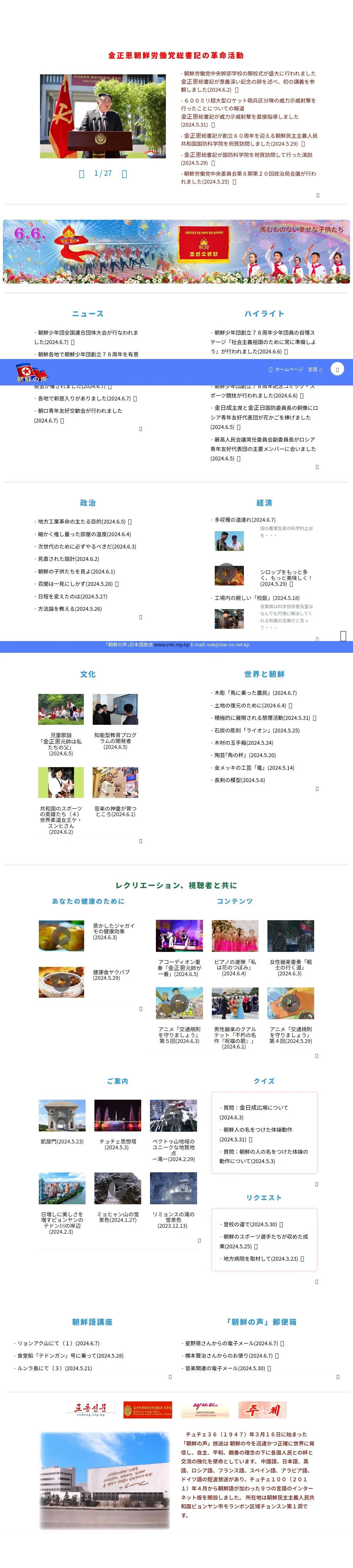The height and width of the screenshot is (1568, 353).
Task: Click the Kim Jong Un speech slider photo
Action: [x=102, y=116]
